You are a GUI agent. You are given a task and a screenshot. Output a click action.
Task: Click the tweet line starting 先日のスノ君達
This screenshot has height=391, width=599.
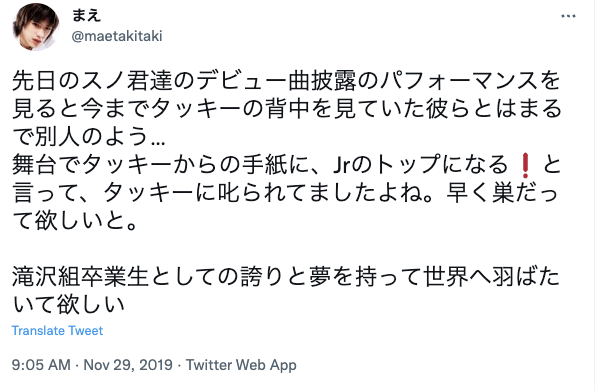click(287, 81)
